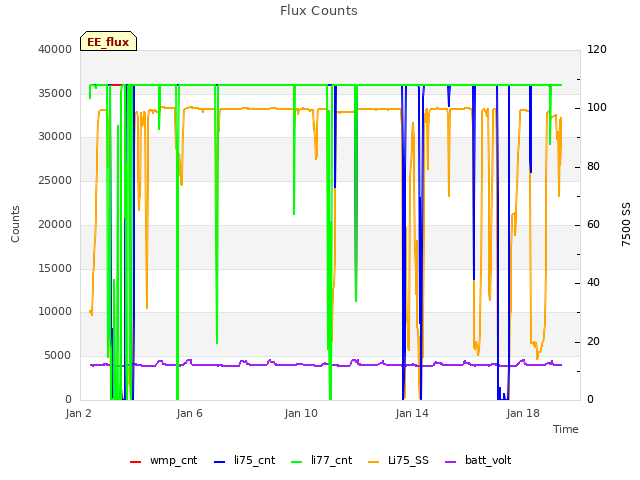Screen dimensions: 640x480
Task: Click the Jan 14 x-axis label
Action: coord(412,413)
